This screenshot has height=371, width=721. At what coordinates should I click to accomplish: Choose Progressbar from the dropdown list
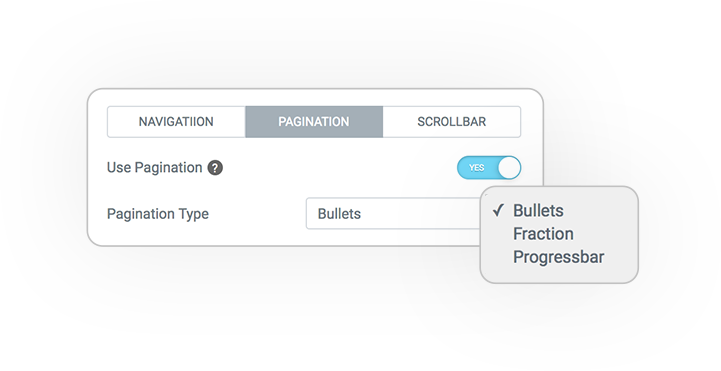point(558,257)
